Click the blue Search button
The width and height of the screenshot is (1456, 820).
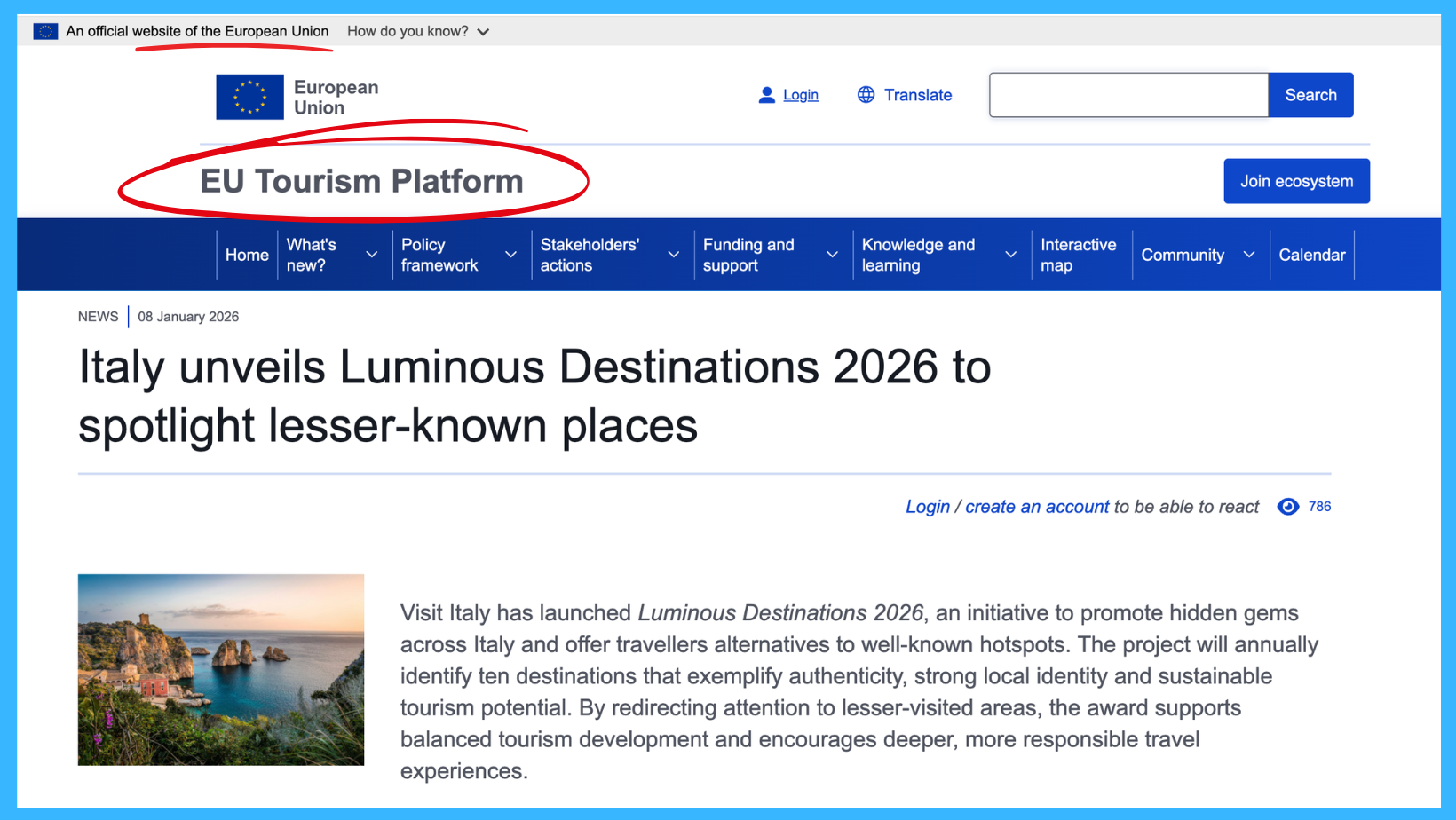click(1310, 95)
